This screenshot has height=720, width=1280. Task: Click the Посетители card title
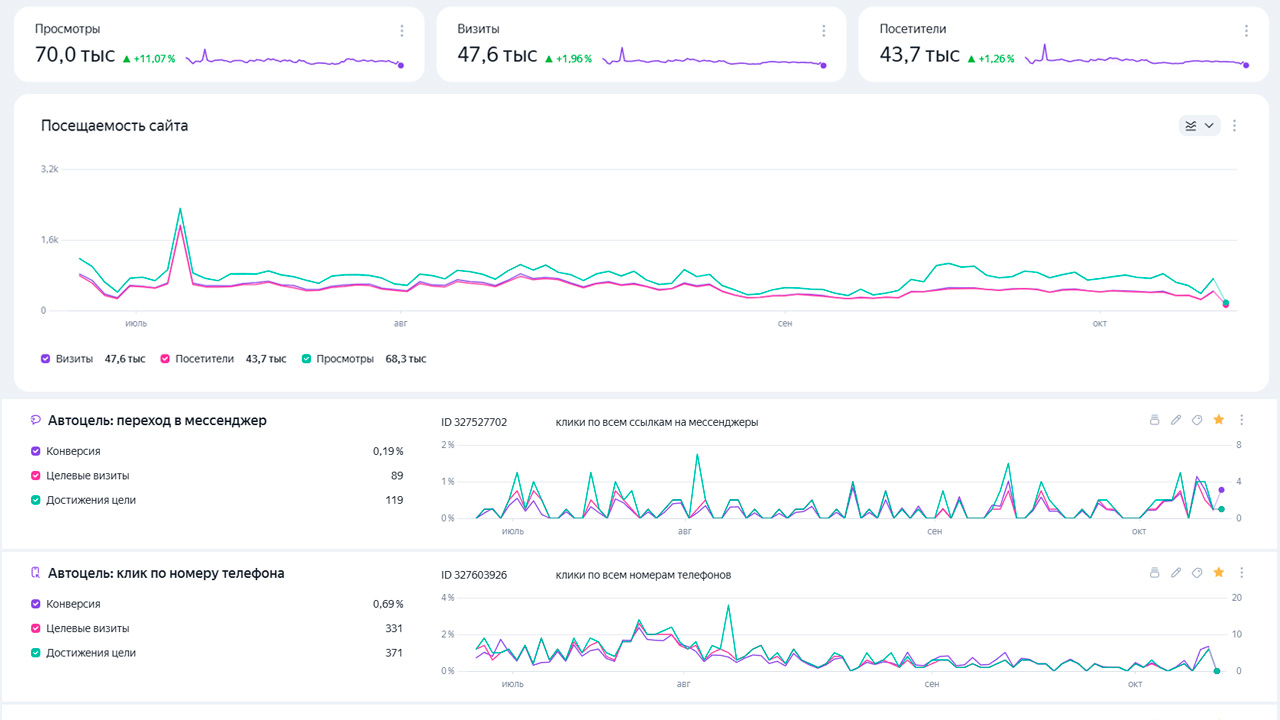click(x=913, y=30)
